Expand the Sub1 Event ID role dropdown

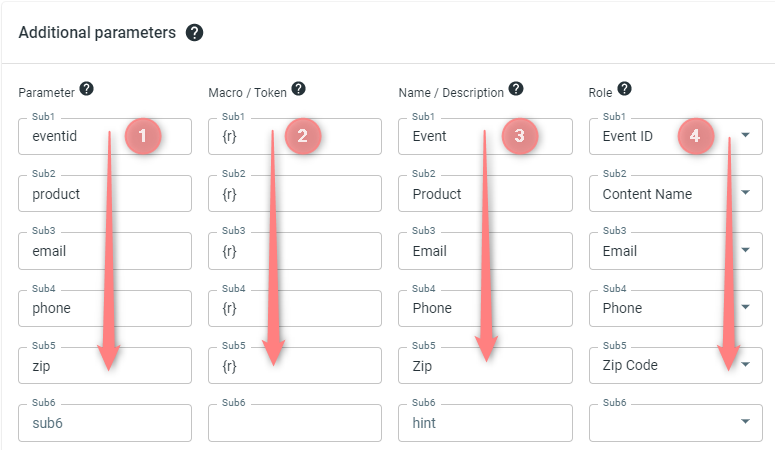coord(676,136)
